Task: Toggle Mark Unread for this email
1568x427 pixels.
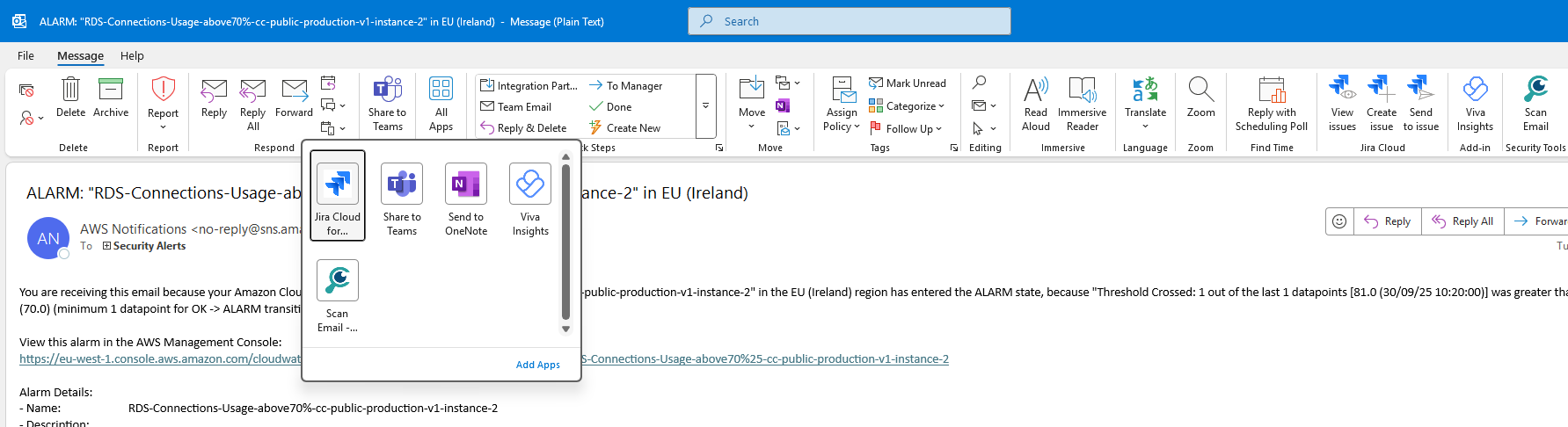Action: pos(908,83)
